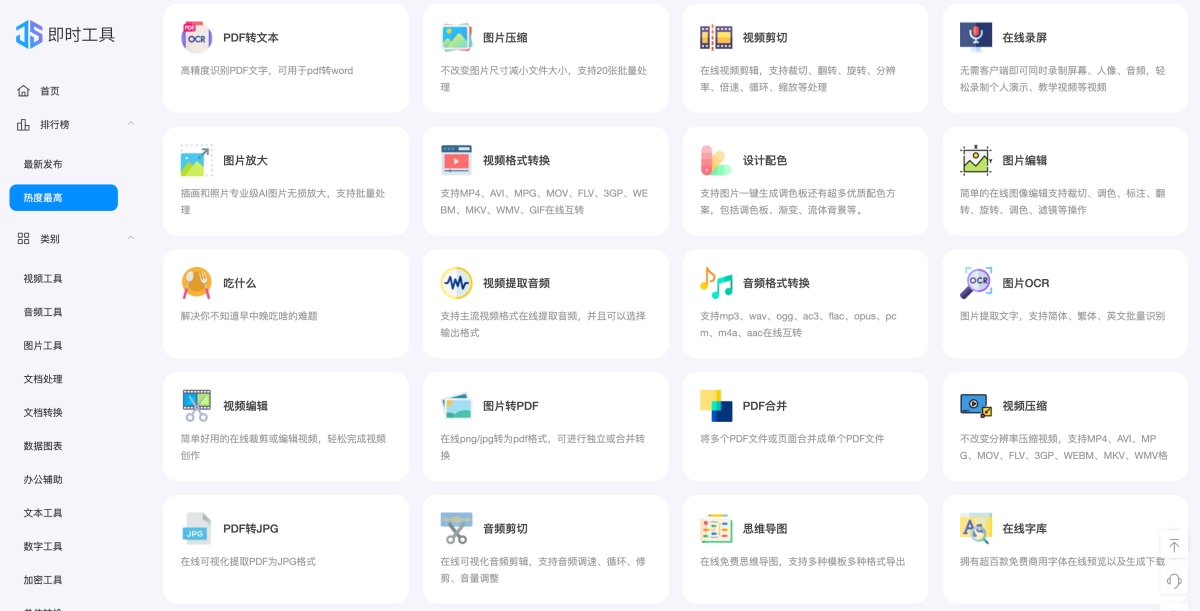Click the 音频剪切 scissors icon

[457, 528]
